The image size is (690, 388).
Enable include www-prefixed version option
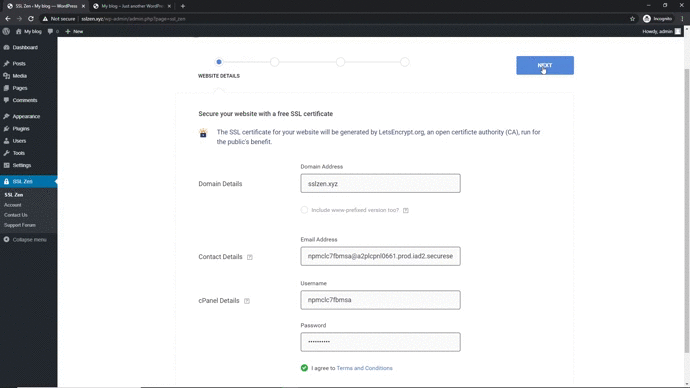[x=304, y=210]
